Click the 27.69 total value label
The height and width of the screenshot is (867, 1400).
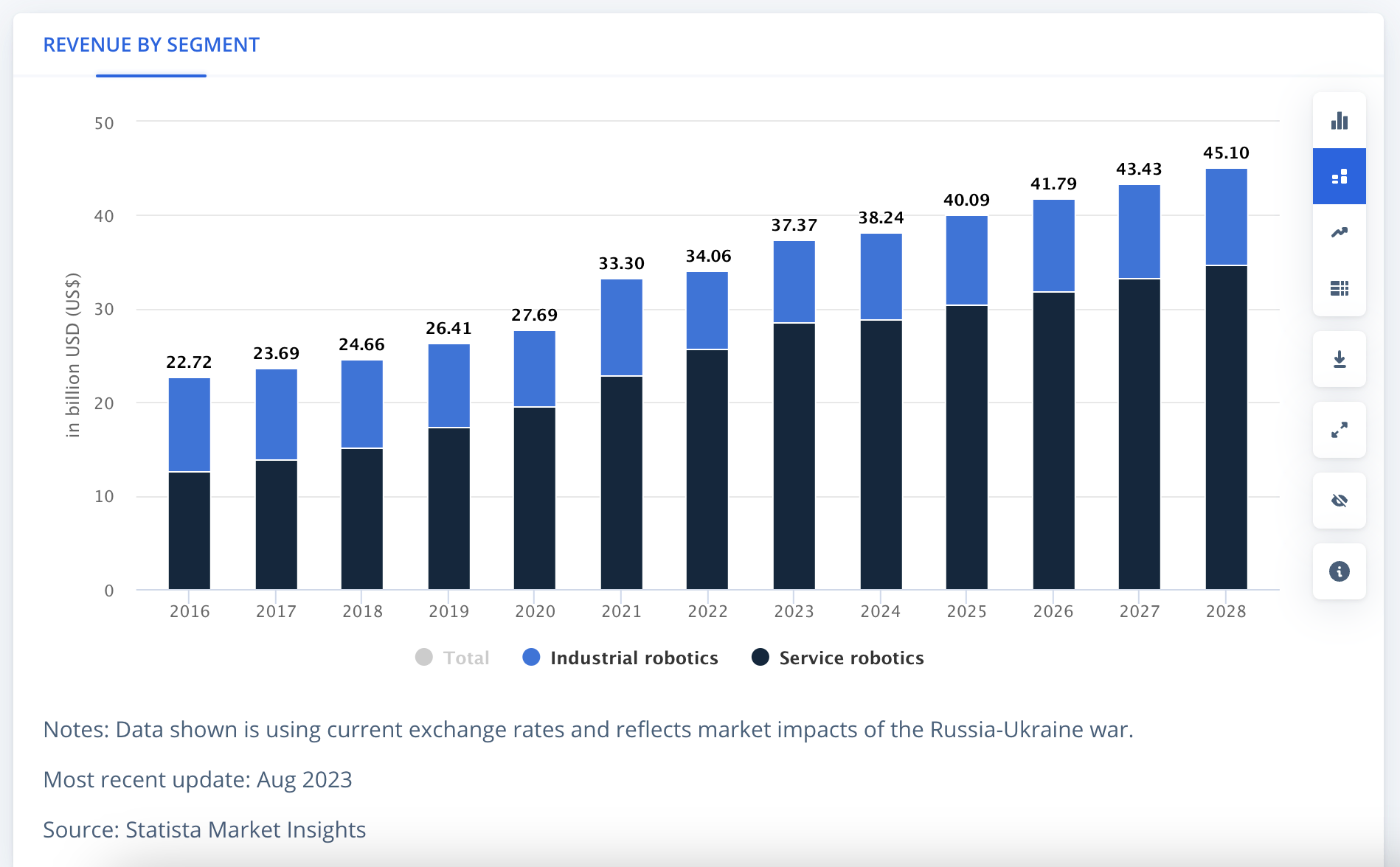pos(535,315)
